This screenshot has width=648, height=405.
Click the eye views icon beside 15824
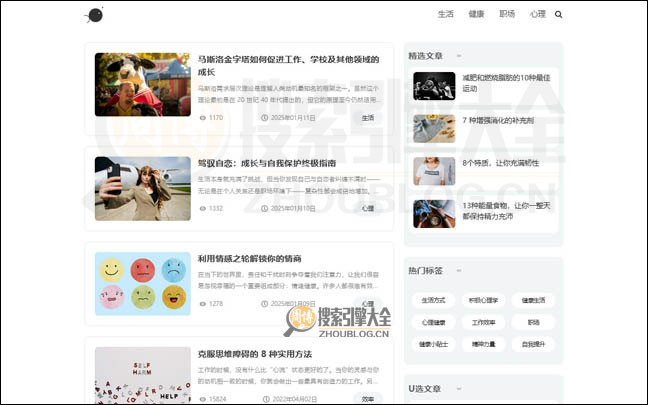(x=202, y=399)
